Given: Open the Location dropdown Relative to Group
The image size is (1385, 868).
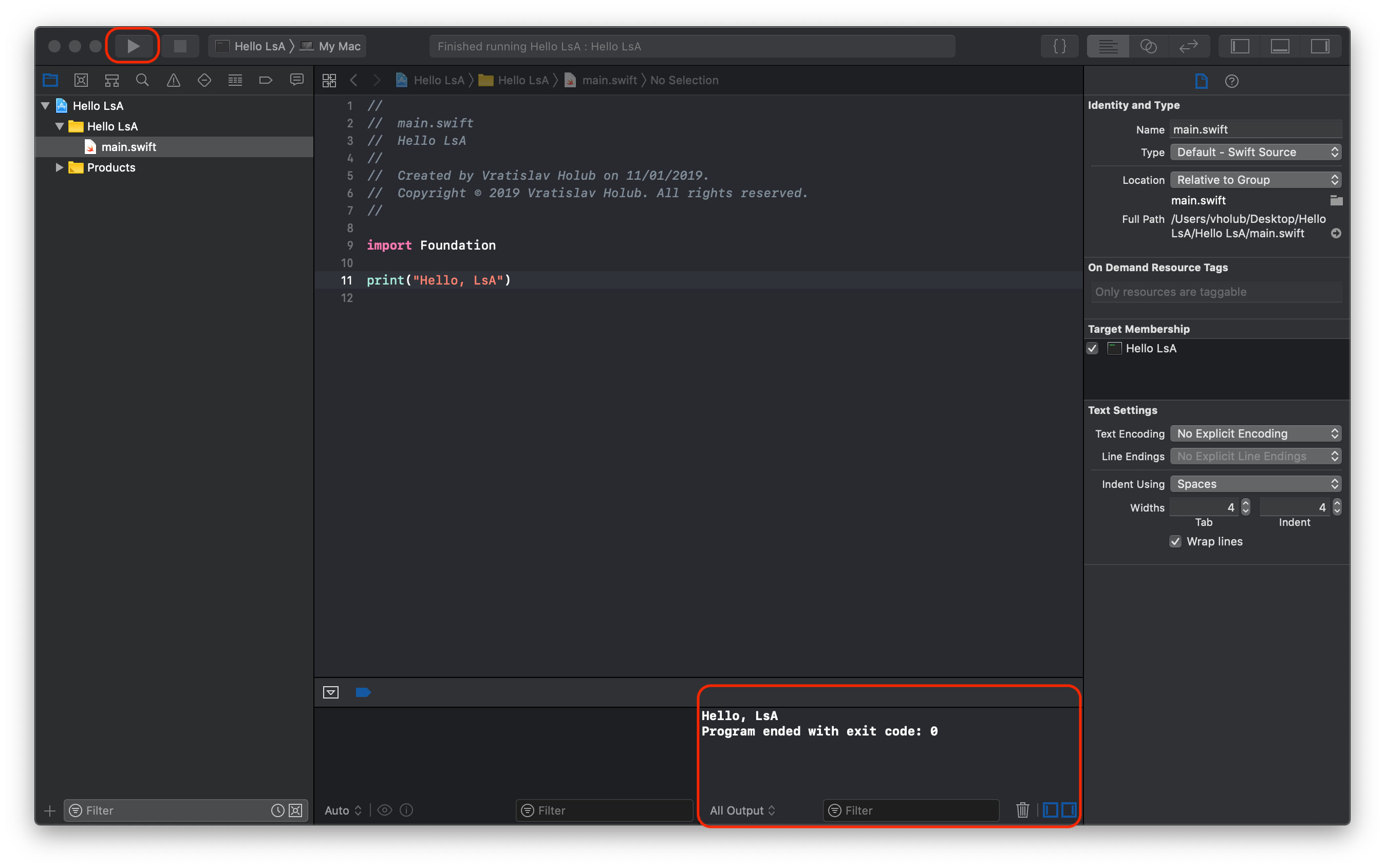Looking at the screenshot, I should (x=1256, y=180).
